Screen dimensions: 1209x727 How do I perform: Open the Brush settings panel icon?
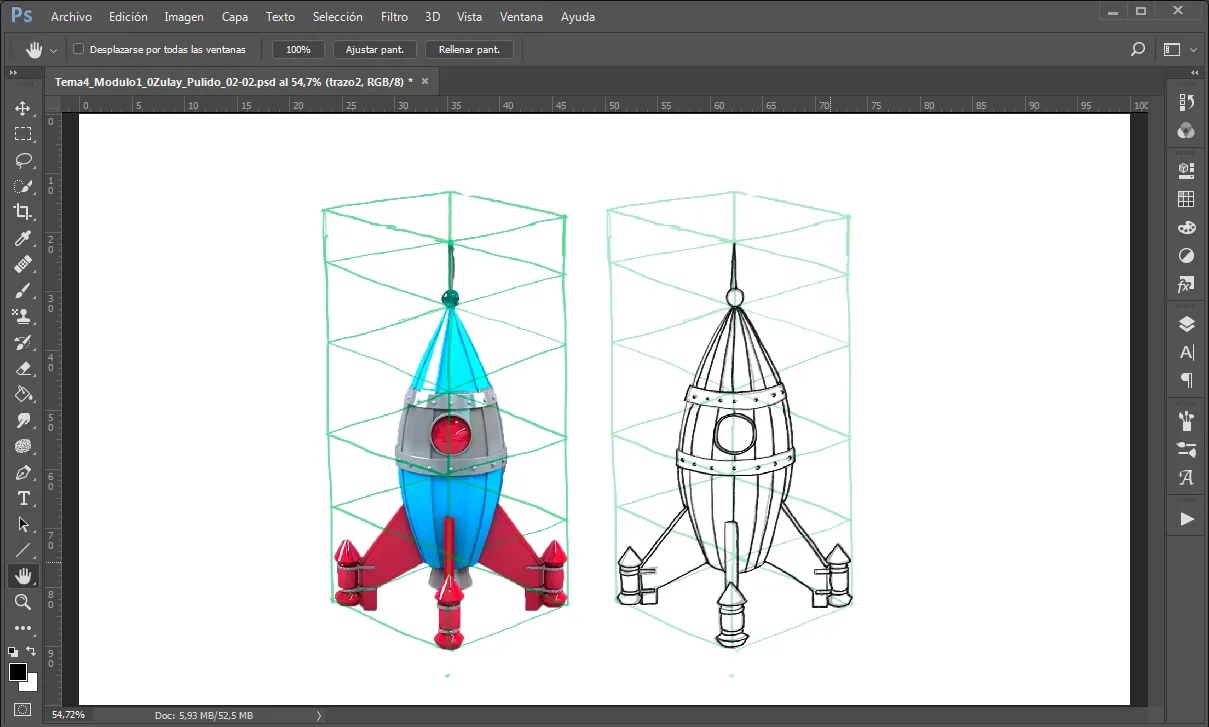click(1187, 448)
